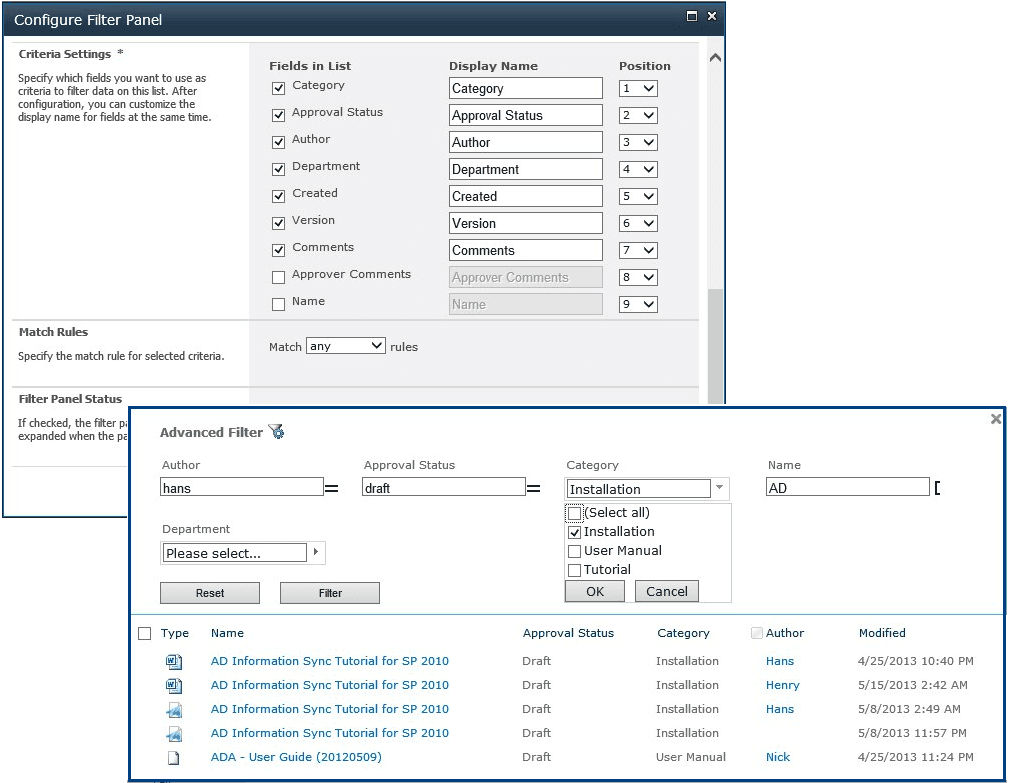Viewport: 1010px width, 783px height.
Task: Open author Henry link
Action: pyautogui.click(x=783, y=685)
